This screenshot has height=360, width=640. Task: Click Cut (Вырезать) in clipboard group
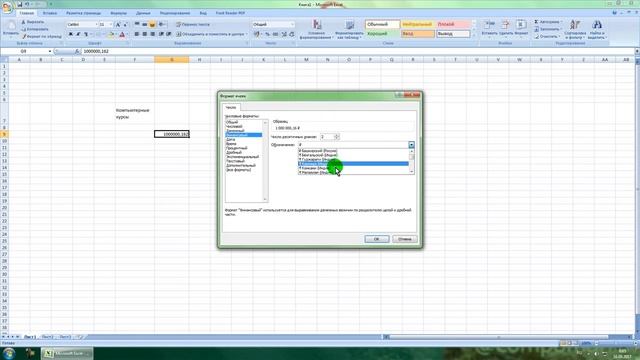(33, 22)
